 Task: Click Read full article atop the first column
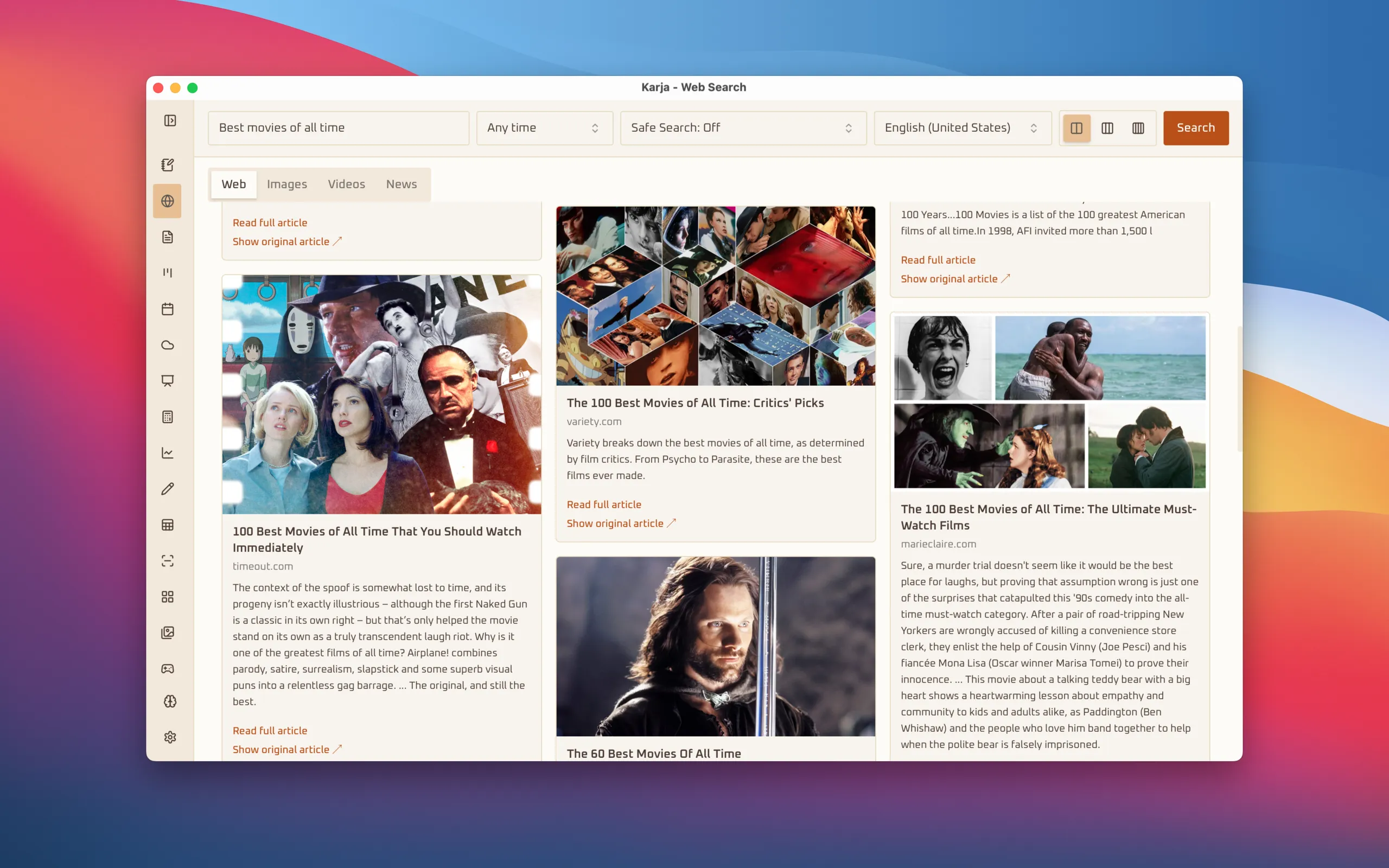[270, 222]
